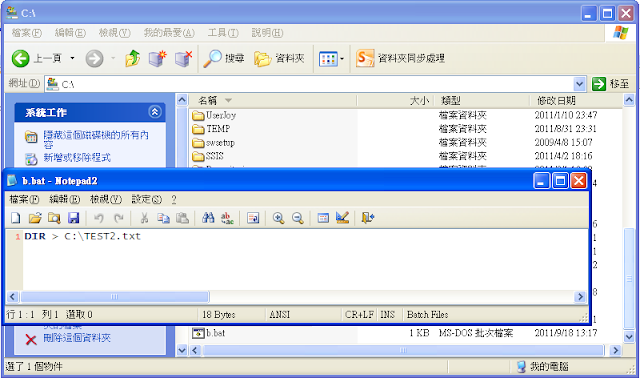640x378 pixels.
Task: Open Explorer 檔案(F) menu
Action: tap(27, 33)
